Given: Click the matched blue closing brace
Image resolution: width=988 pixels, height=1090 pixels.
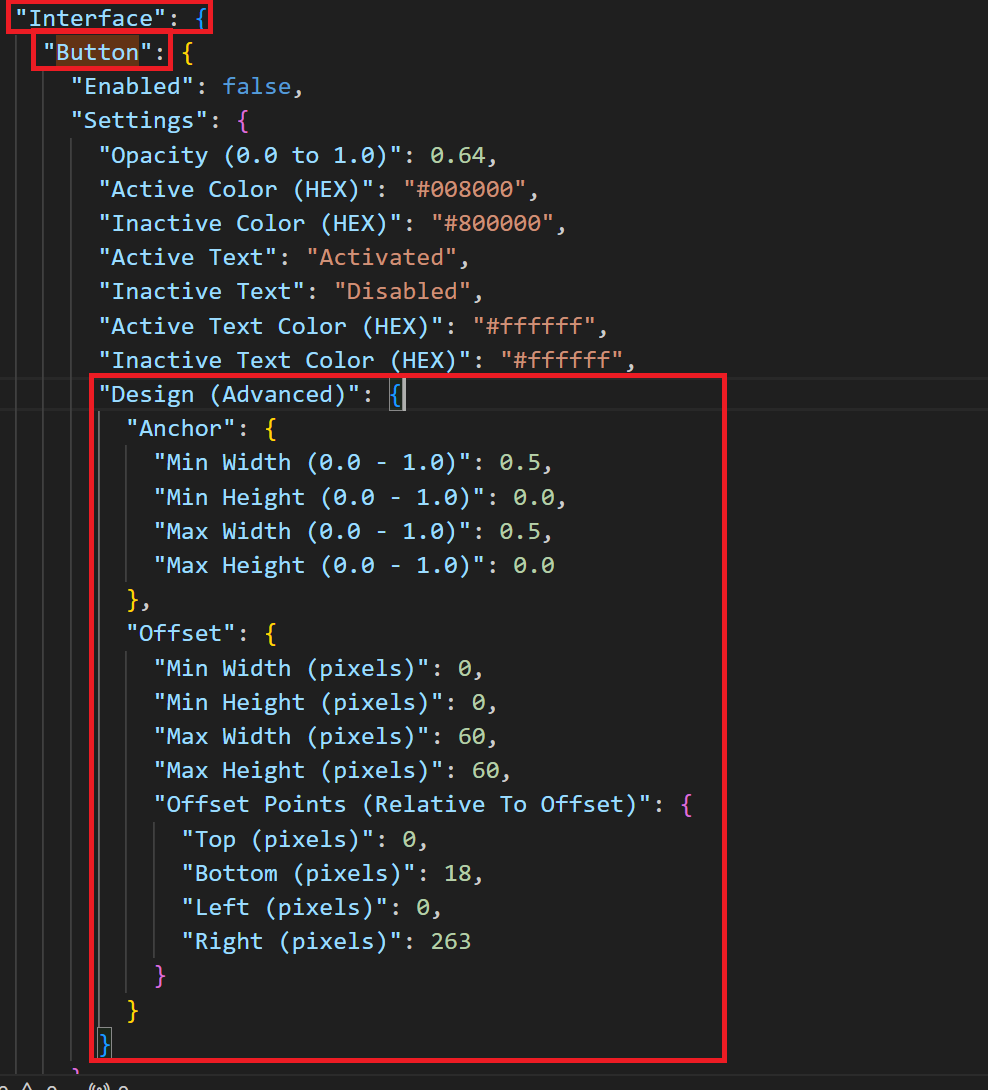Looking at the screenshot, I should [x=104, y=1043].
